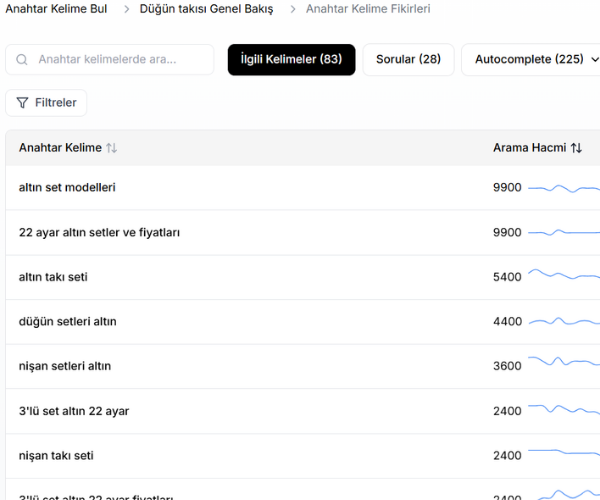Select the keyword altın set modelleri

click(x=67, y=188)
